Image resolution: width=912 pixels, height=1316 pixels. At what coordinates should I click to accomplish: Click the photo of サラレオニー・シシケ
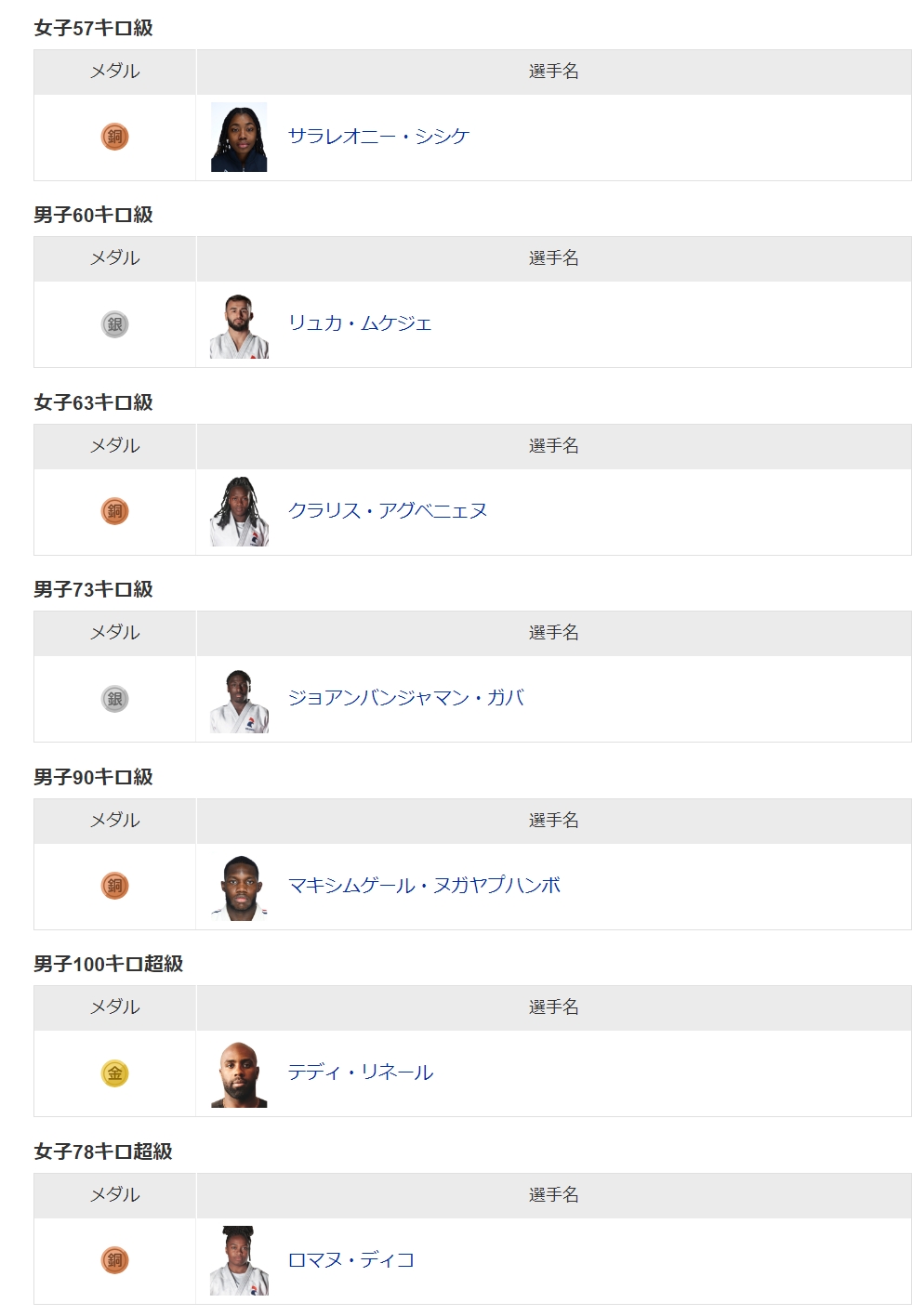point(239,138)
